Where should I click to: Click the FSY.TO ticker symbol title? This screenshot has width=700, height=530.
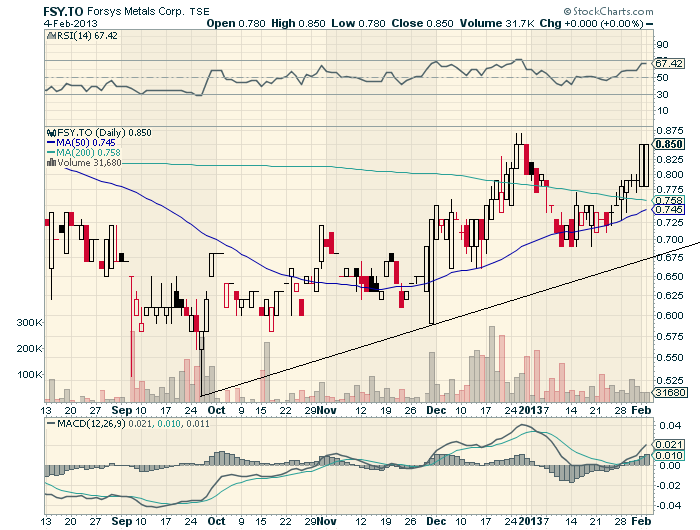(63, 11)
